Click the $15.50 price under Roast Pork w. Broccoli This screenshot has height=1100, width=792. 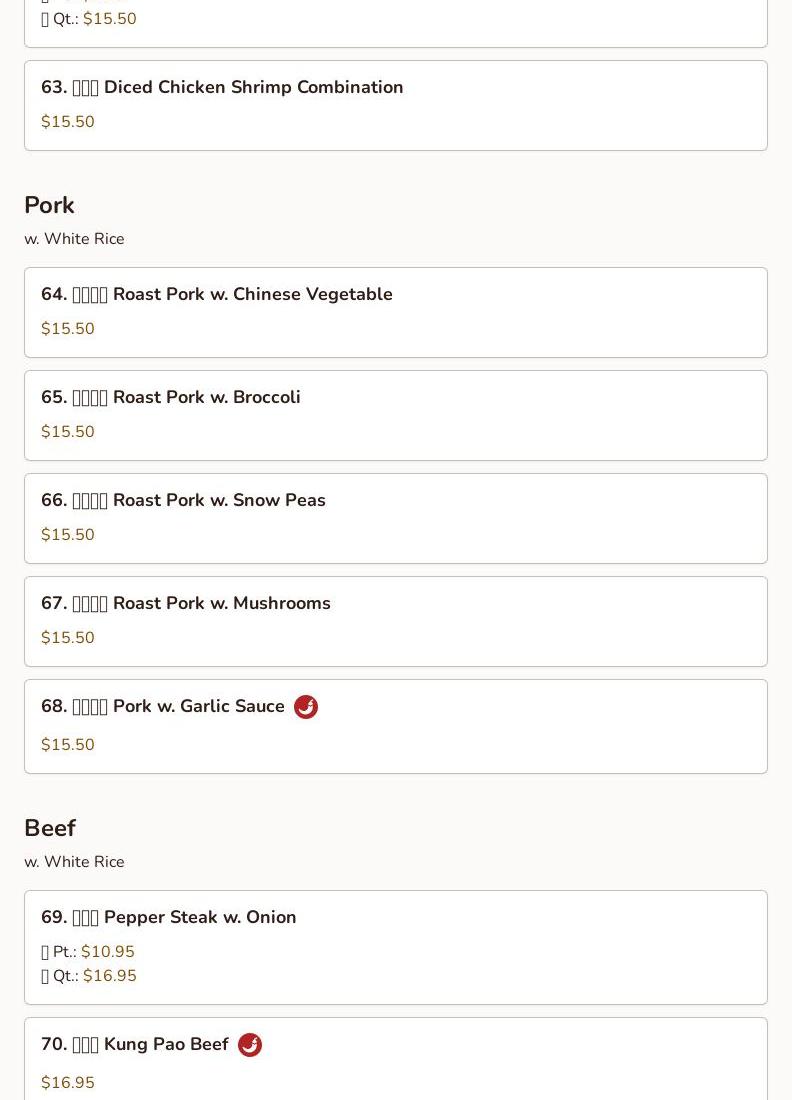point(68,431)
